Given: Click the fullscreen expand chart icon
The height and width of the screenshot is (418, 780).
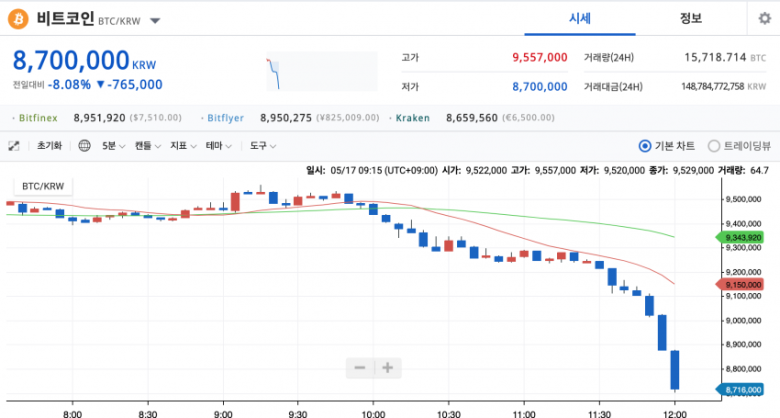Looking at the screenshot, I should [14, 145].
